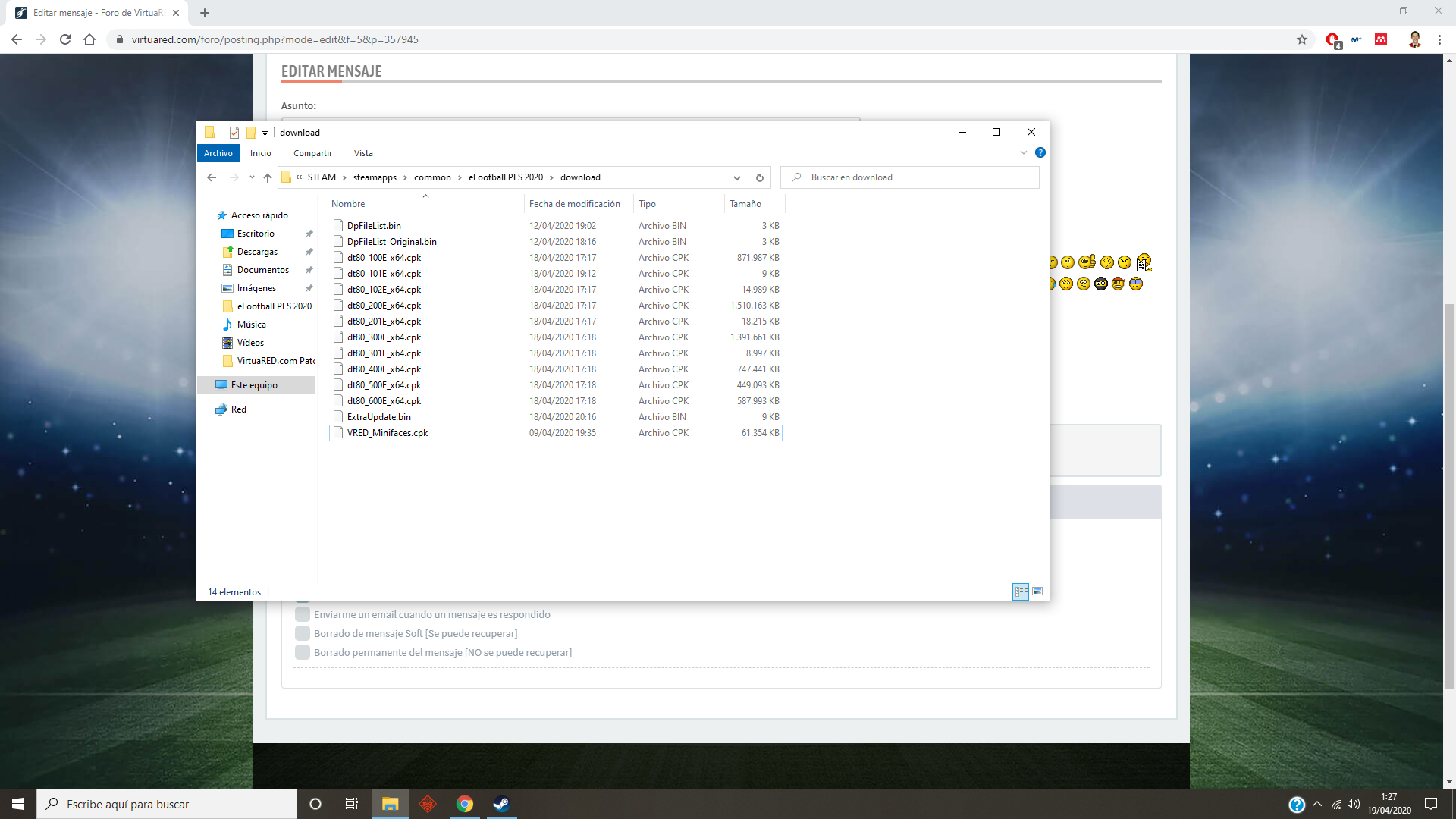
Task: Navigate to eFootball PES 2020 breadcrumb
Action: click(505, 177)
